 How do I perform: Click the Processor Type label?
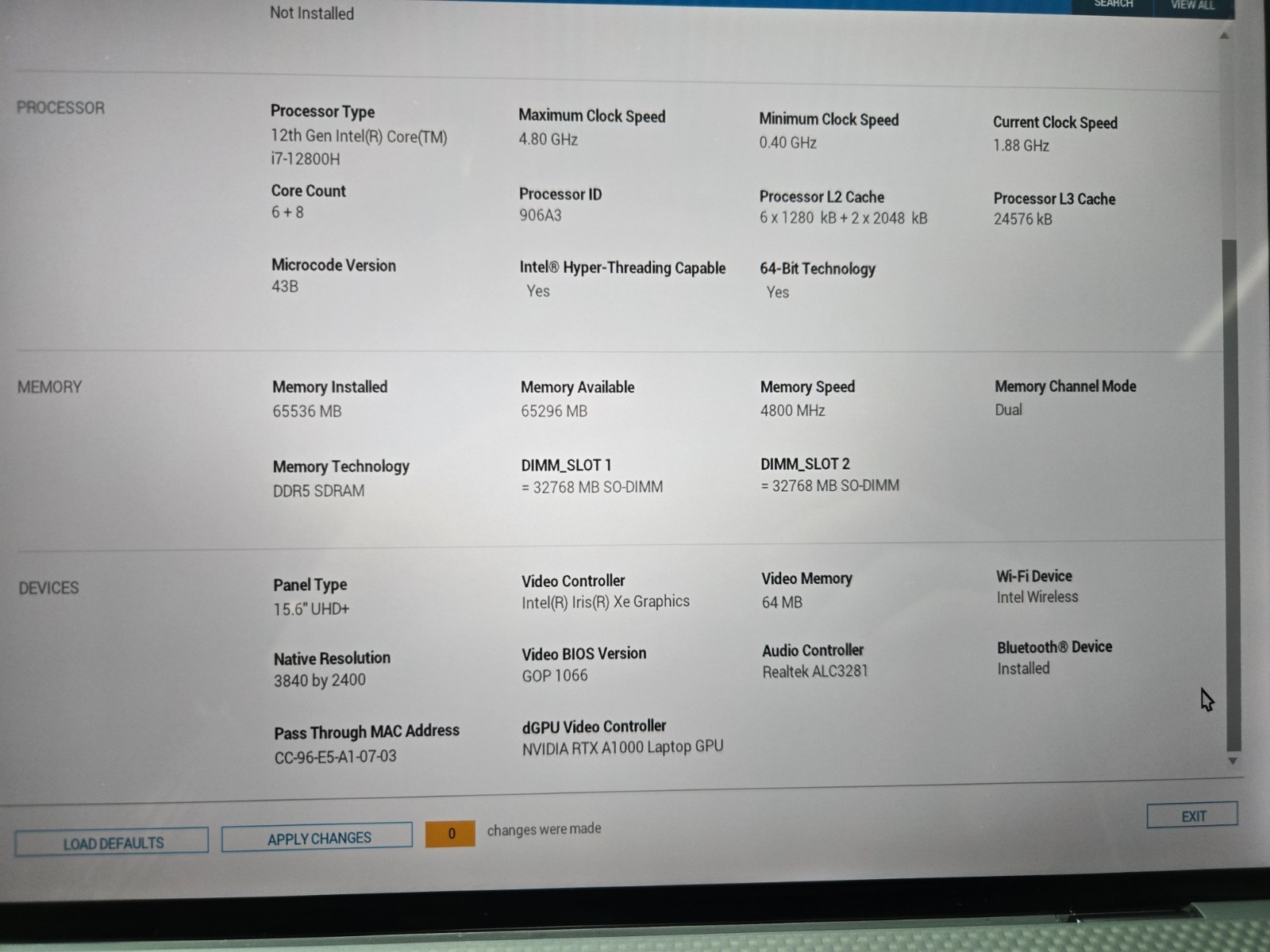(x=322, y=111)
